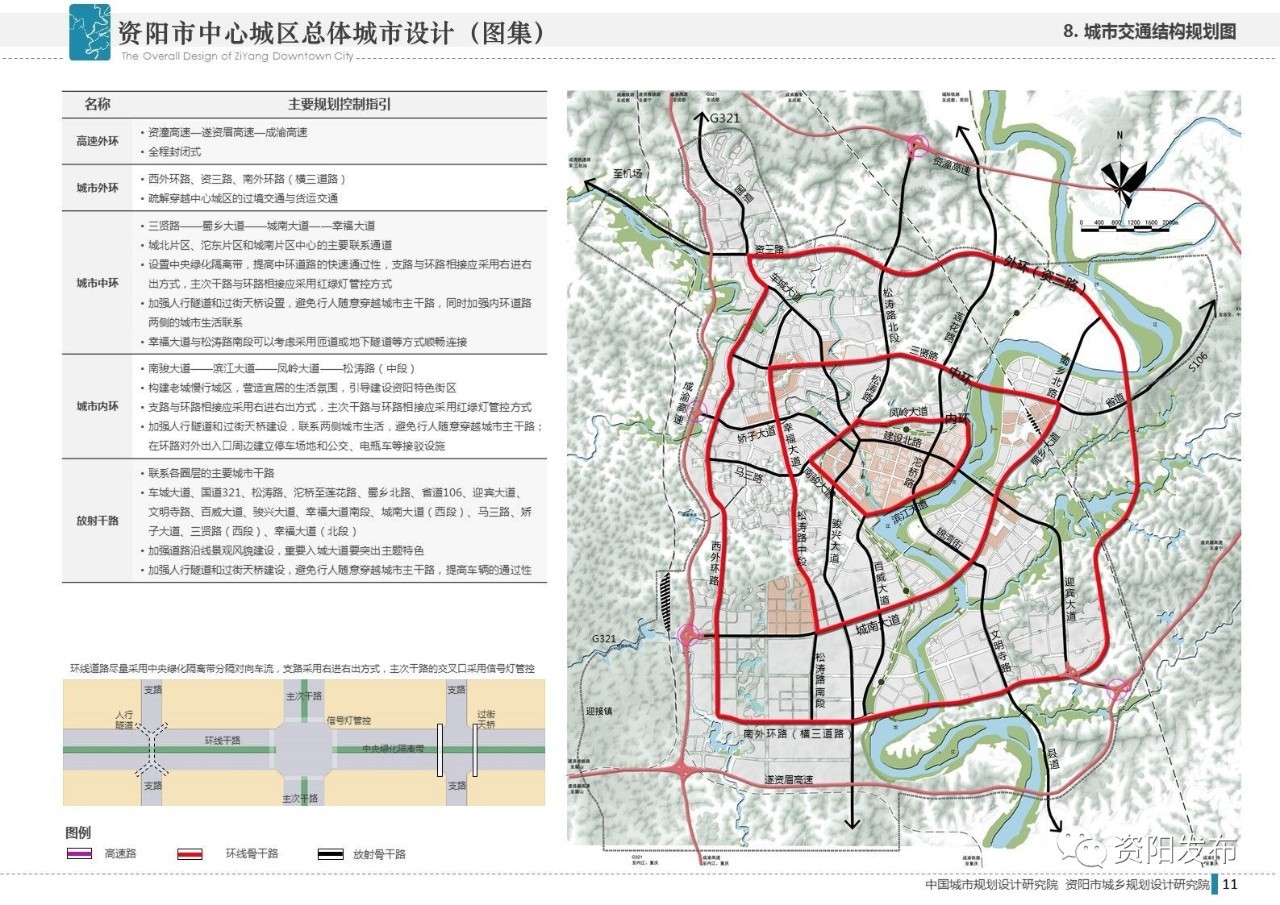Click the 凤岭大道 map label
The image size is (1280, 905).
908,412
